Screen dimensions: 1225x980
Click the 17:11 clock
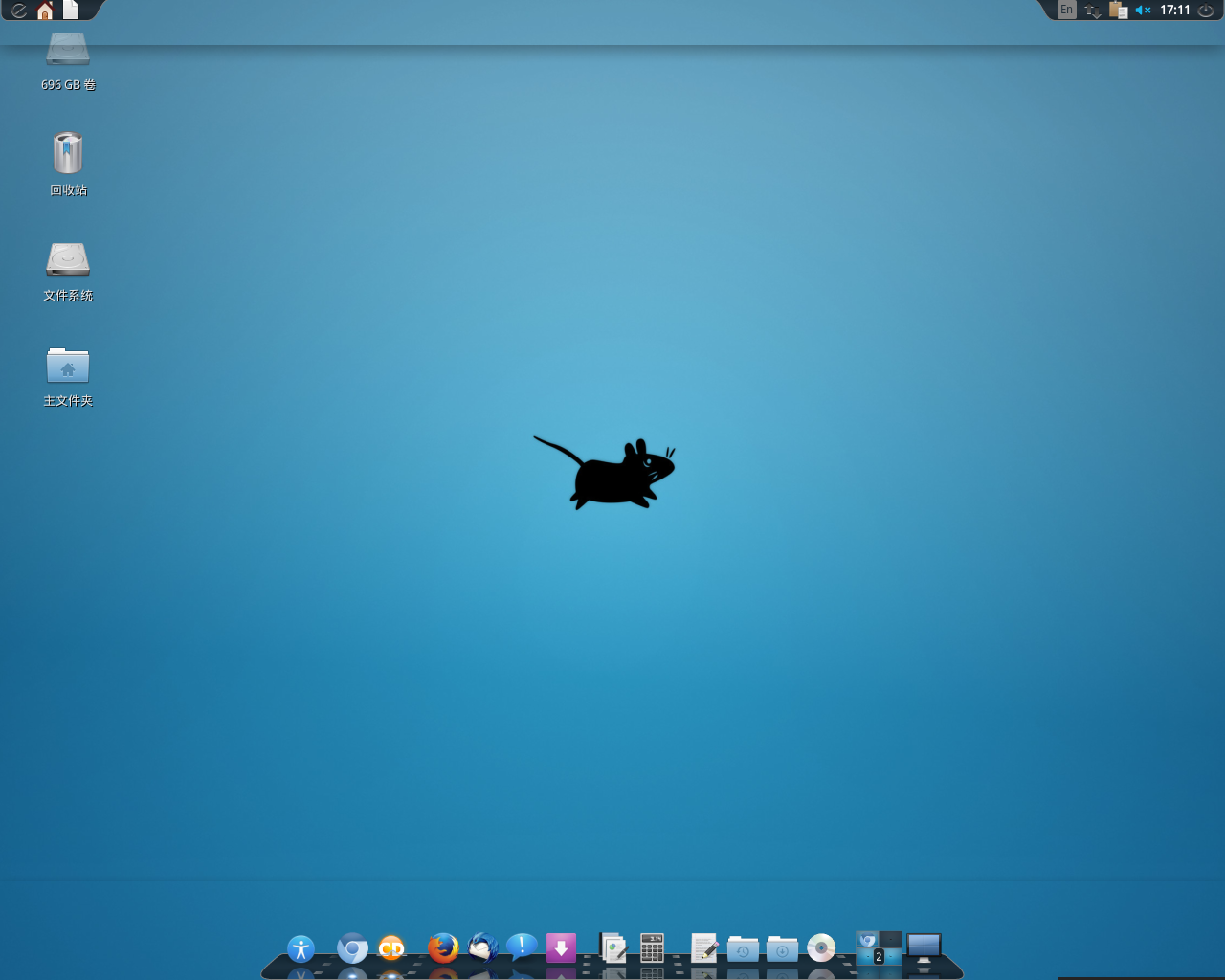[x=1174, y=11]
